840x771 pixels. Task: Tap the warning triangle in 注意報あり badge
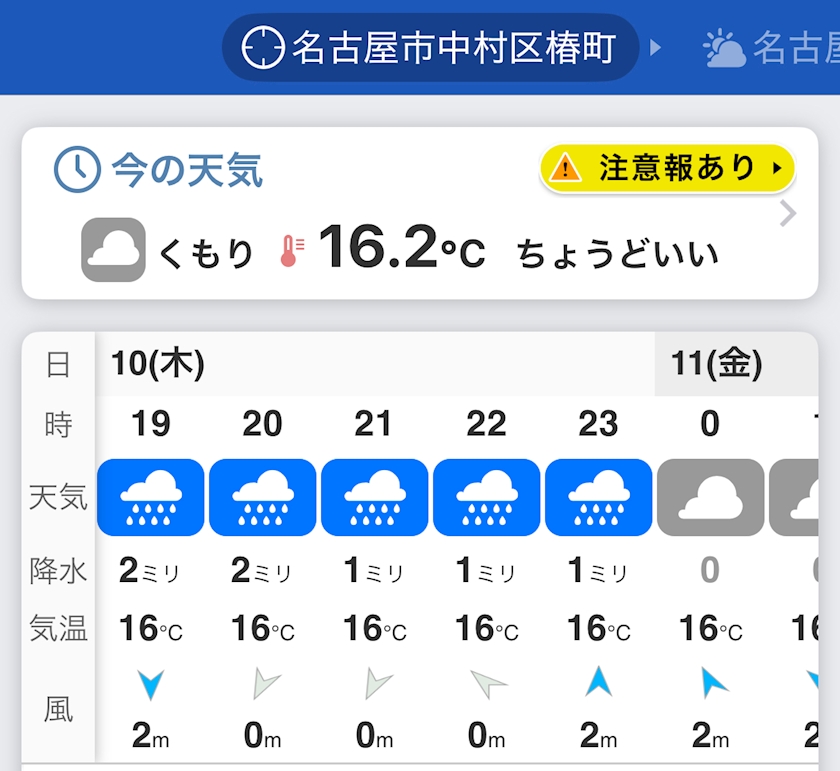click(x=565, y=168)
